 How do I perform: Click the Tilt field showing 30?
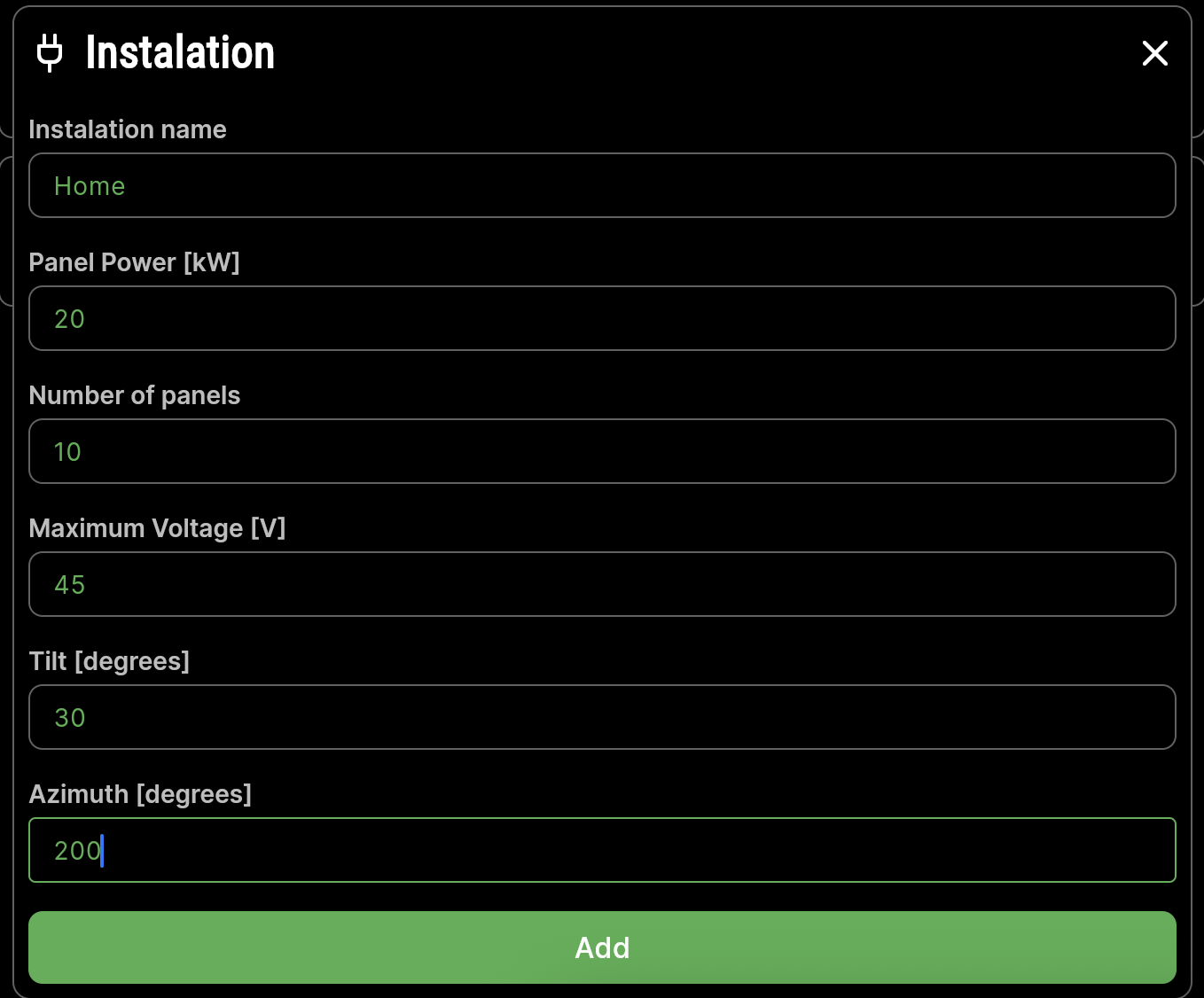pos(602,717)
